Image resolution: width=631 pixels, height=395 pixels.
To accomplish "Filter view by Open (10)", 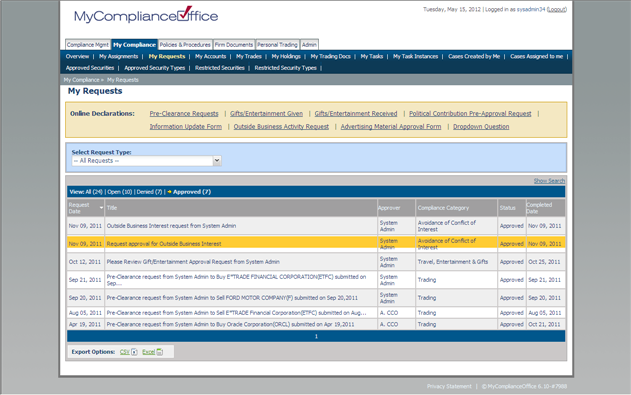I will pos(120,192).
